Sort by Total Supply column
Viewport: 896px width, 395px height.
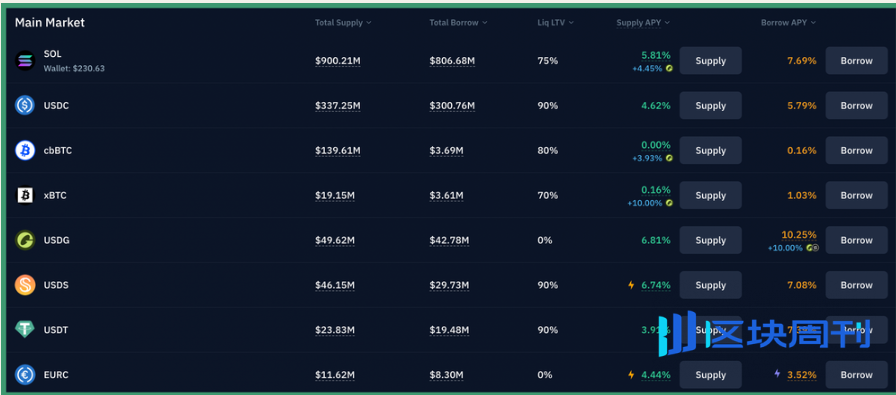(x=343, y=23)
